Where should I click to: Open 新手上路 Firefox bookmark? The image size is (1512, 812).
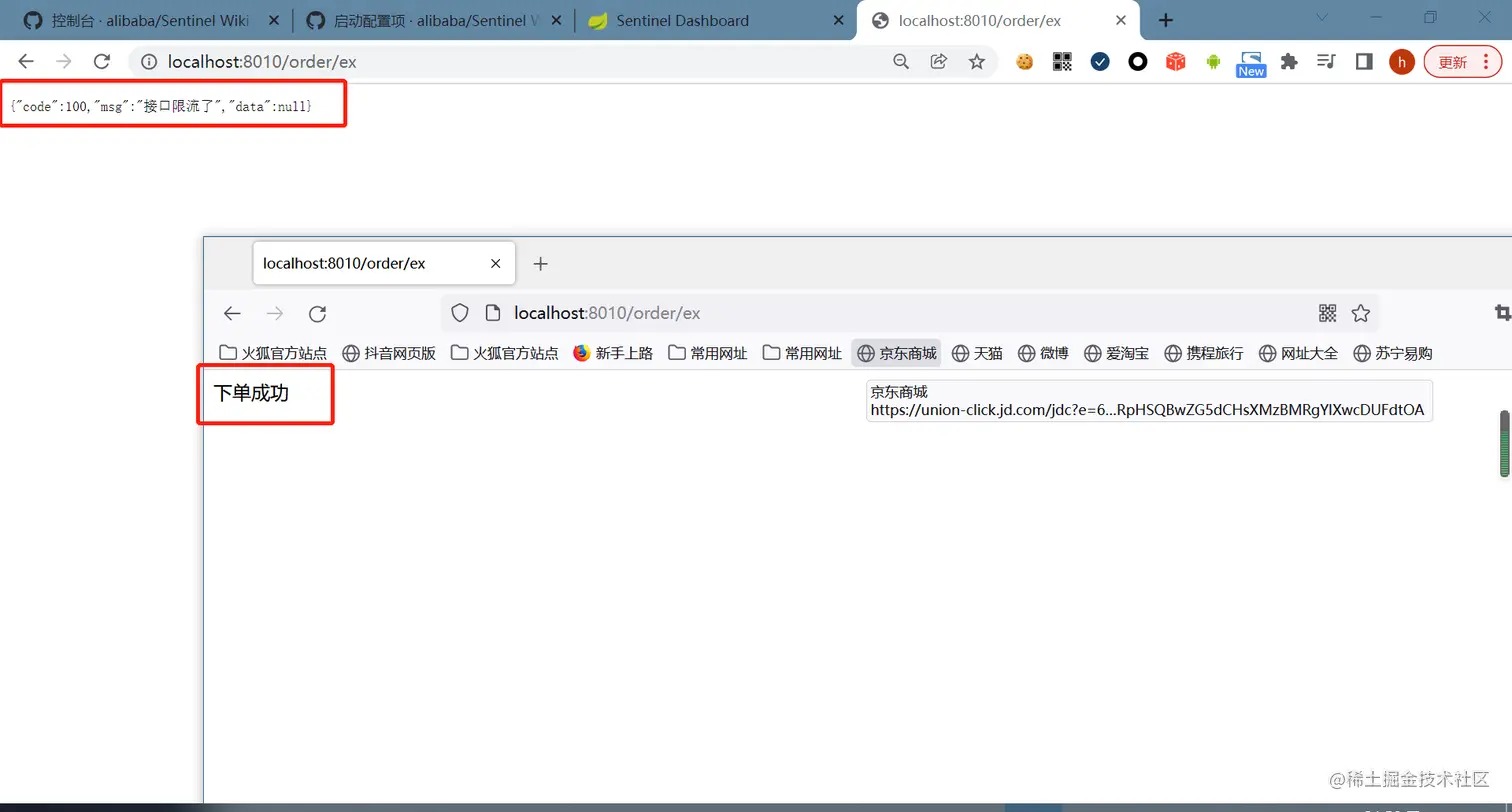click(613, 352)
